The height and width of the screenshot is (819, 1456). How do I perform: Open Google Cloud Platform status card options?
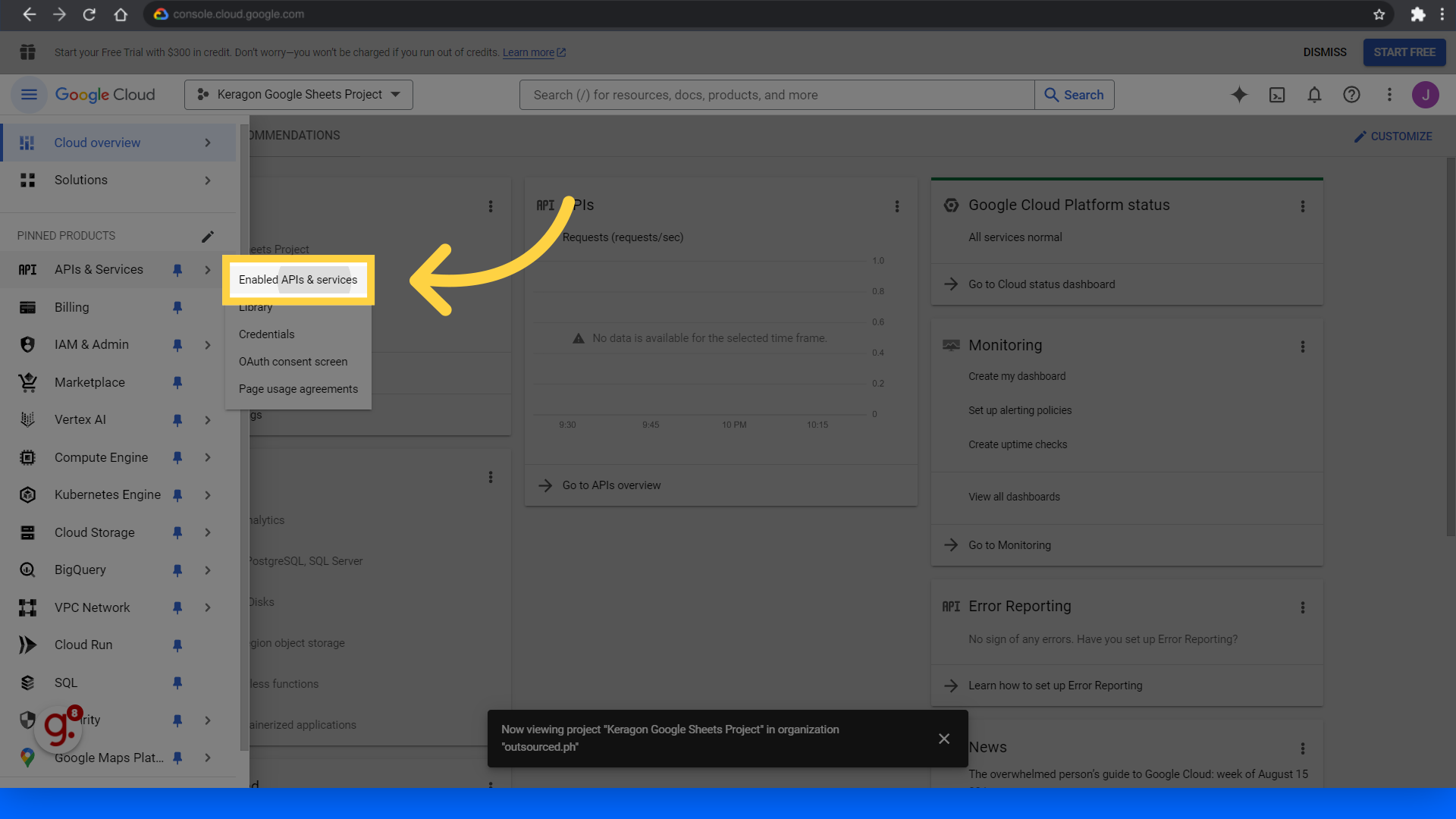(1303, 206)
